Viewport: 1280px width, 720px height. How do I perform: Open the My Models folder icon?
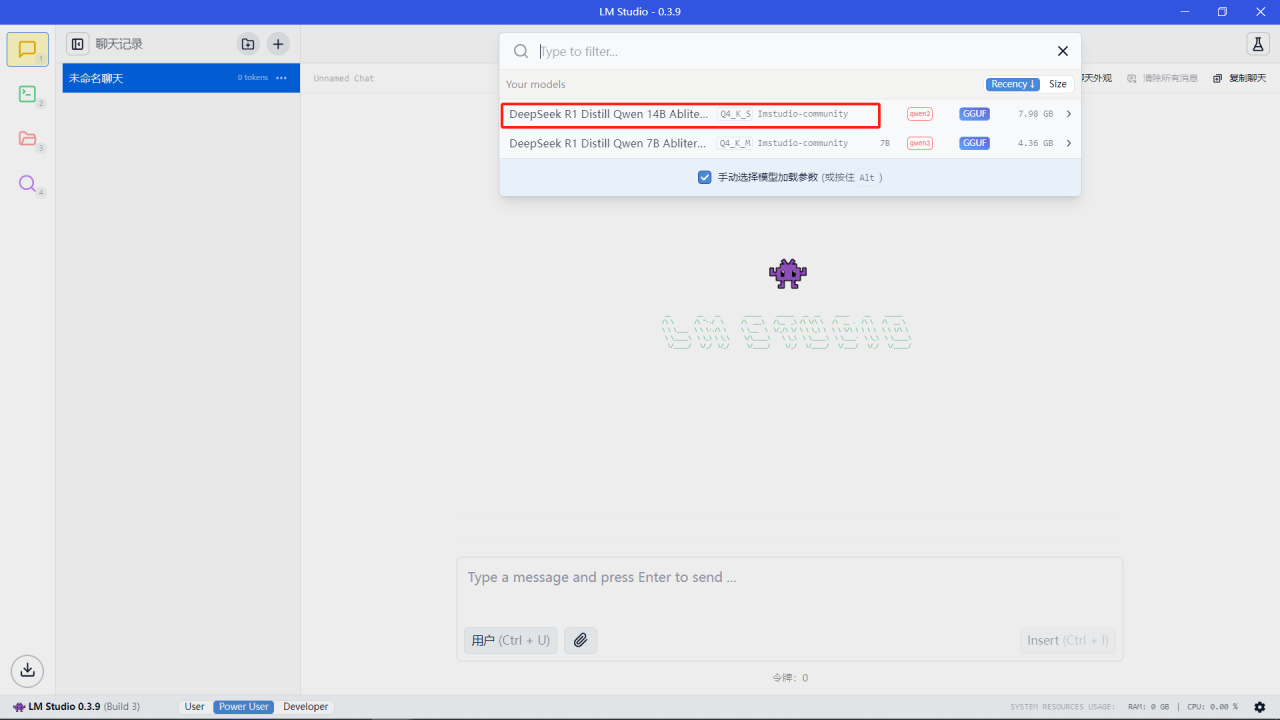27,139
